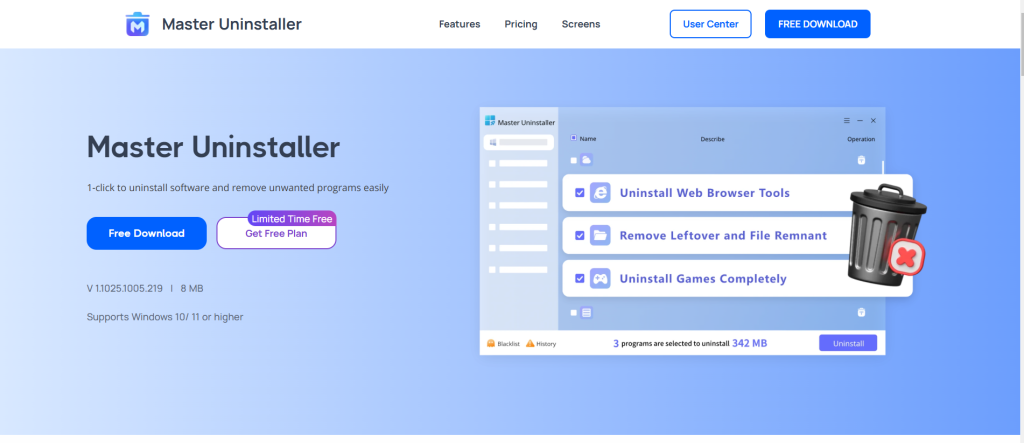Select the Get Free Plan button
Image resolution: width=1024 pixels, height=443 pixels.
[276, 233]
